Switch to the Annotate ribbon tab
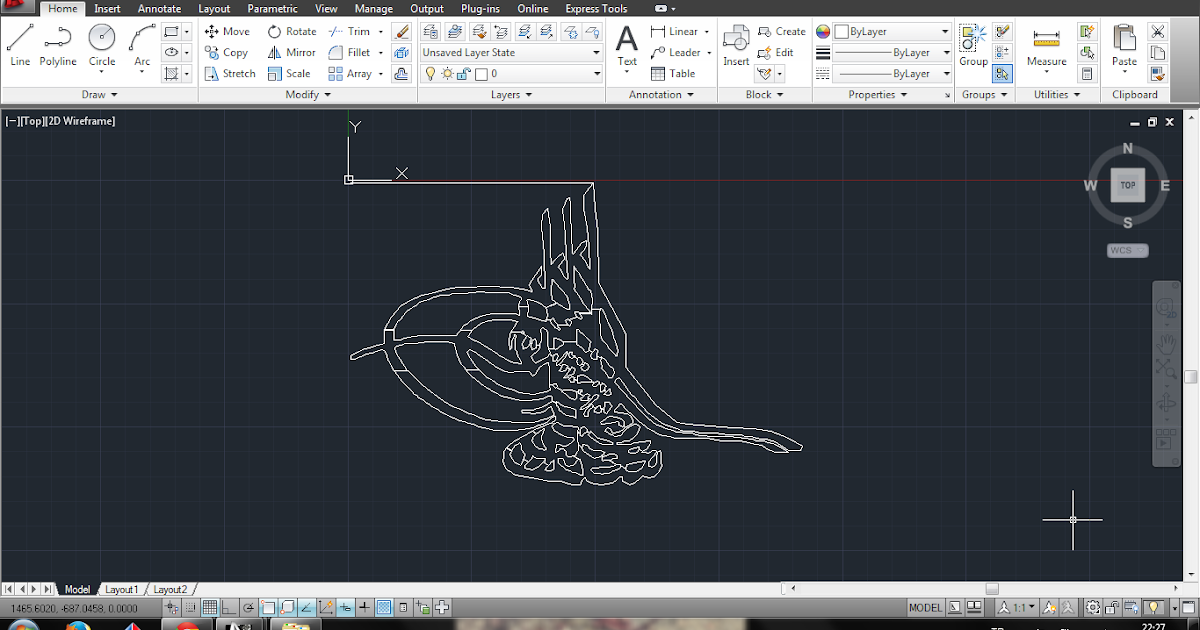The height and width of the screenshot is (630, 1200). tap(159, 8)
